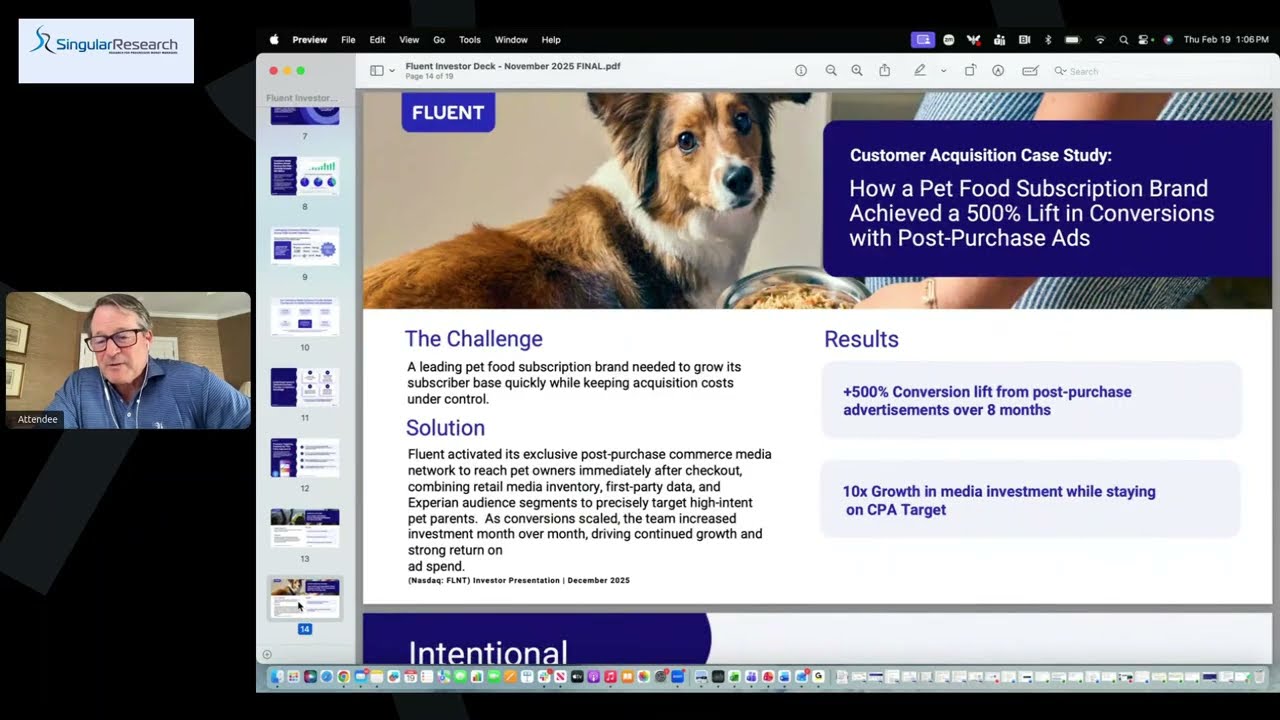The image size is (1280, 720).
Task: Select page 9 thumbnail in sidebar
Action: click(x=305, y=246)
